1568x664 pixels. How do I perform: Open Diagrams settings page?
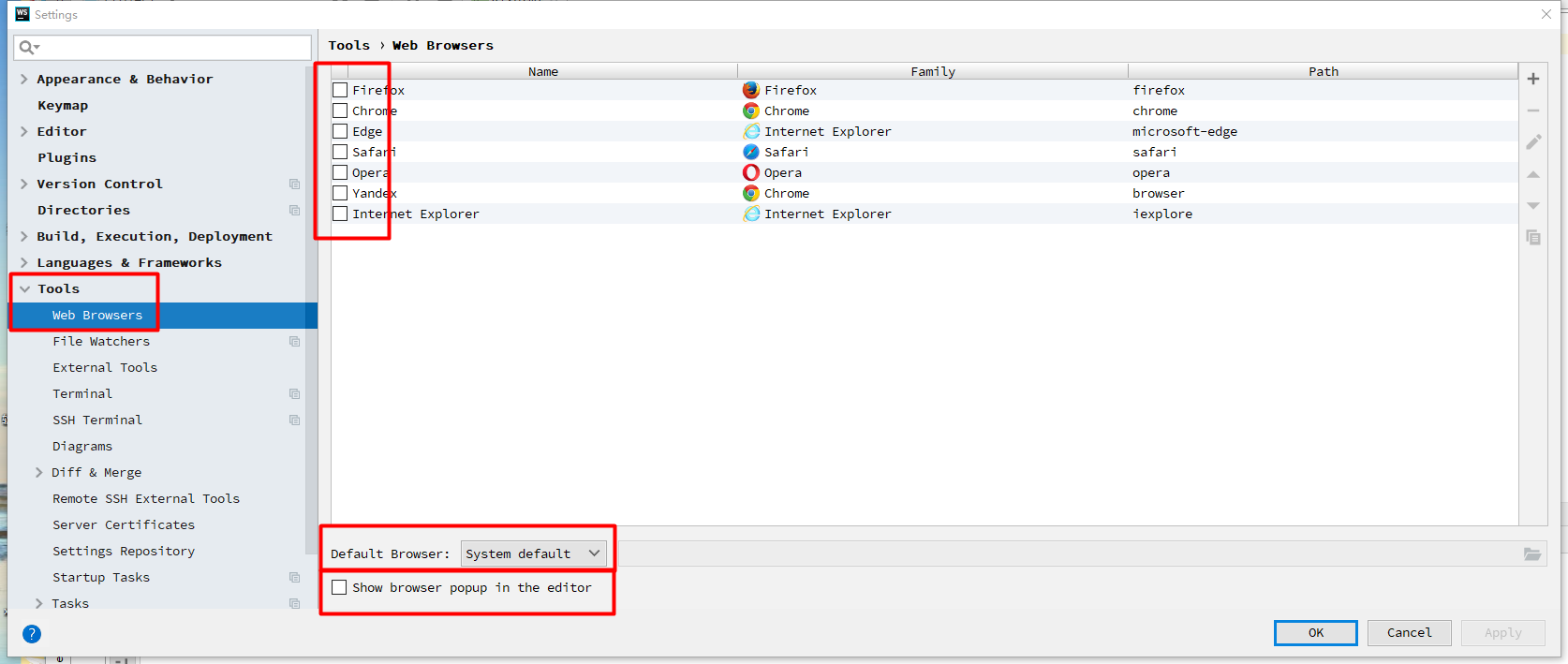(x=82, y=447)
